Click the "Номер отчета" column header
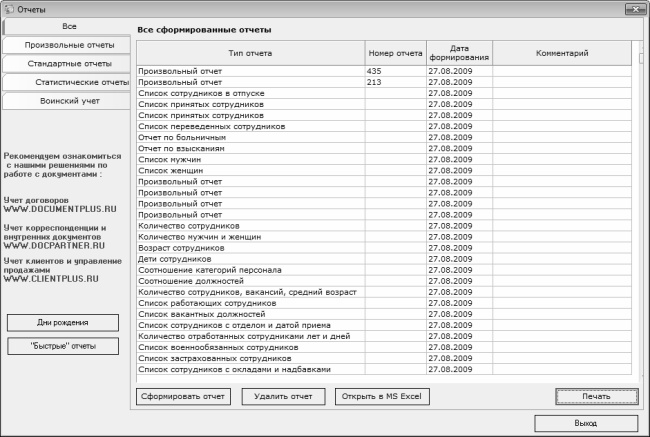 coord(395,52)
